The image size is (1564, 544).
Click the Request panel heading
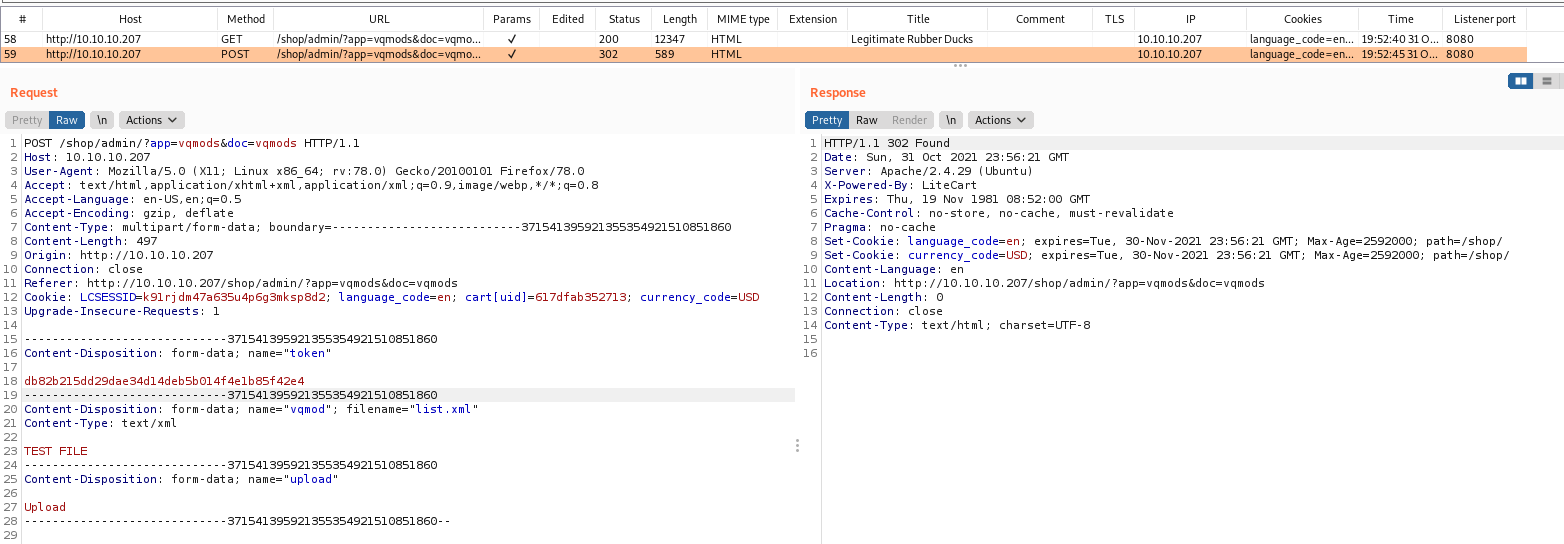[x=34, y=93]
